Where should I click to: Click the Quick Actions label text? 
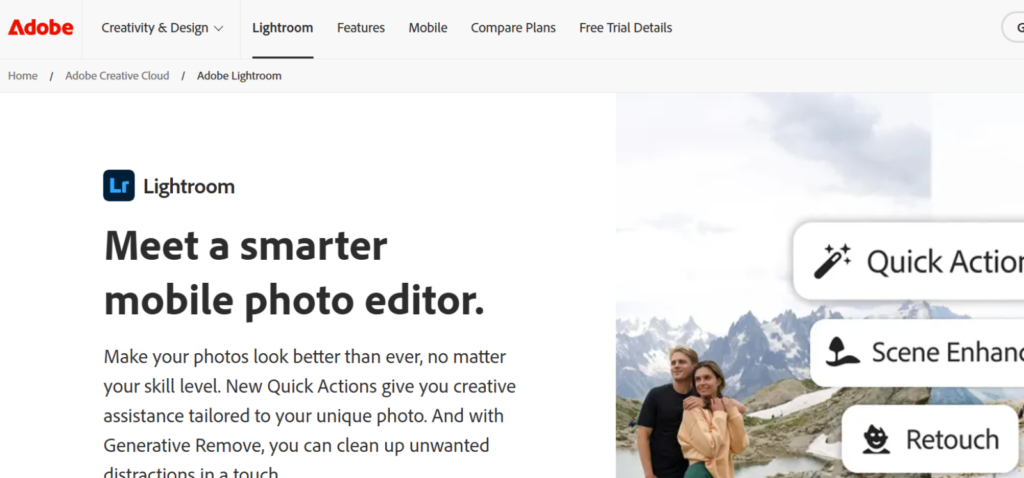tap(943, 262)
